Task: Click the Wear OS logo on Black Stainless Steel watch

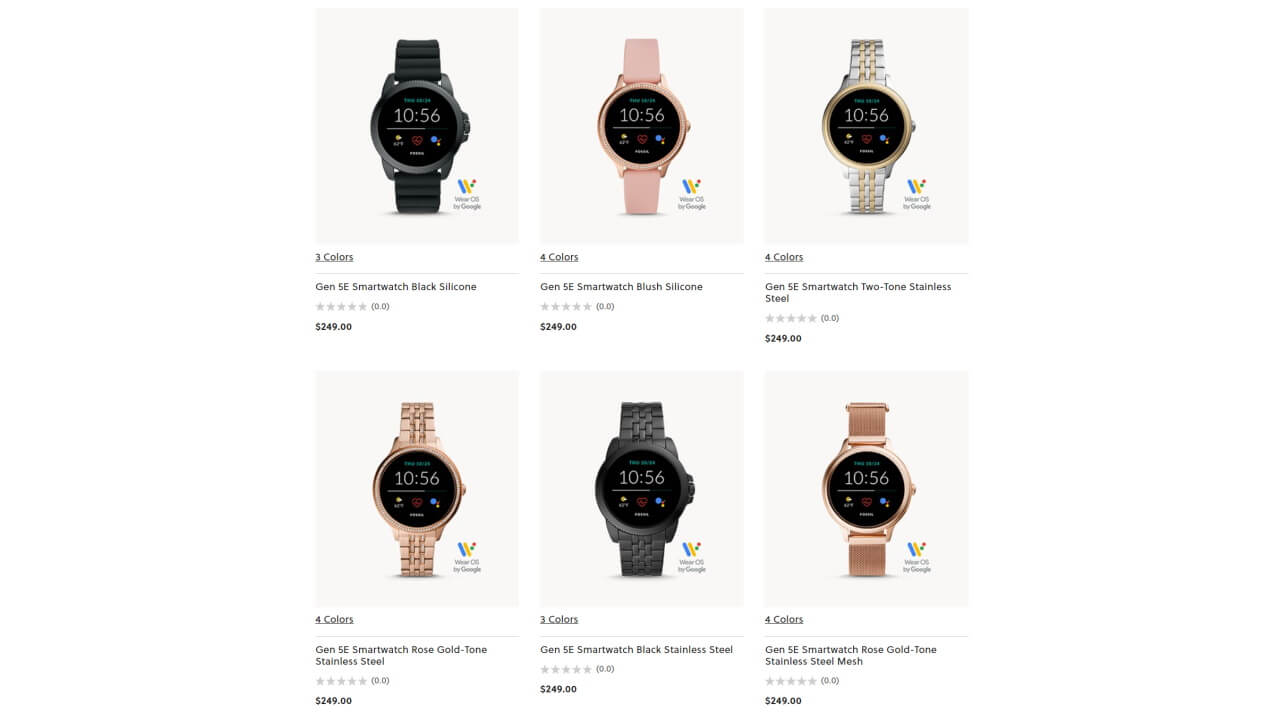Action: coord(692,557)
